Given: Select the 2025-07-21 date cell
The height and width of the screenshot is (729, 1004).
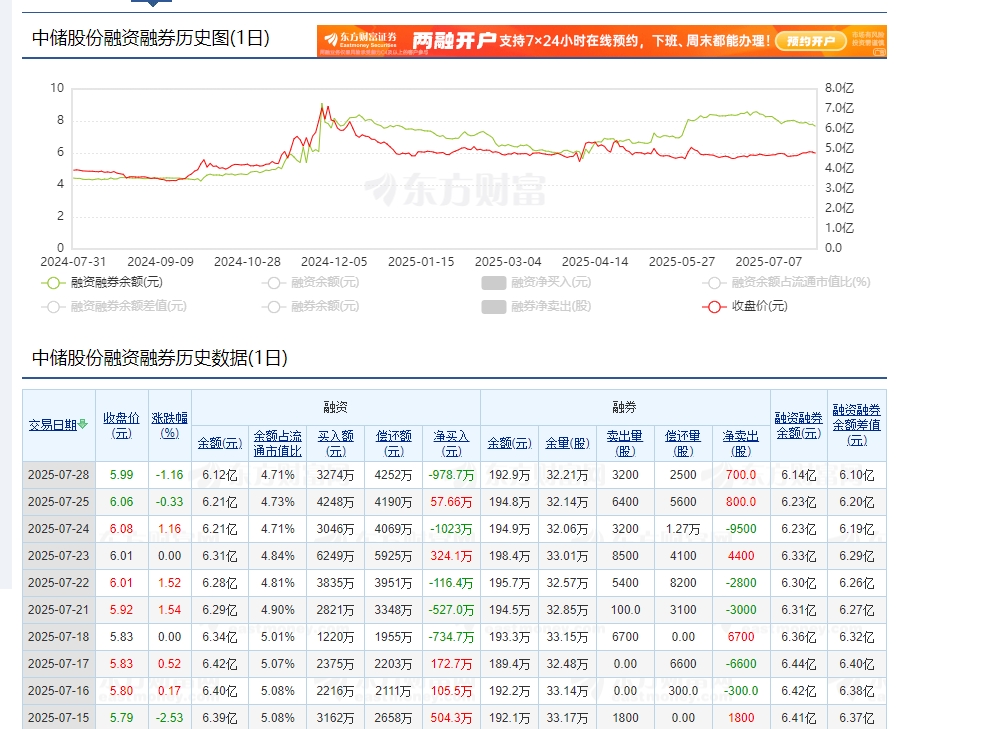Looking at the screenshot, I should coord(59,610).
